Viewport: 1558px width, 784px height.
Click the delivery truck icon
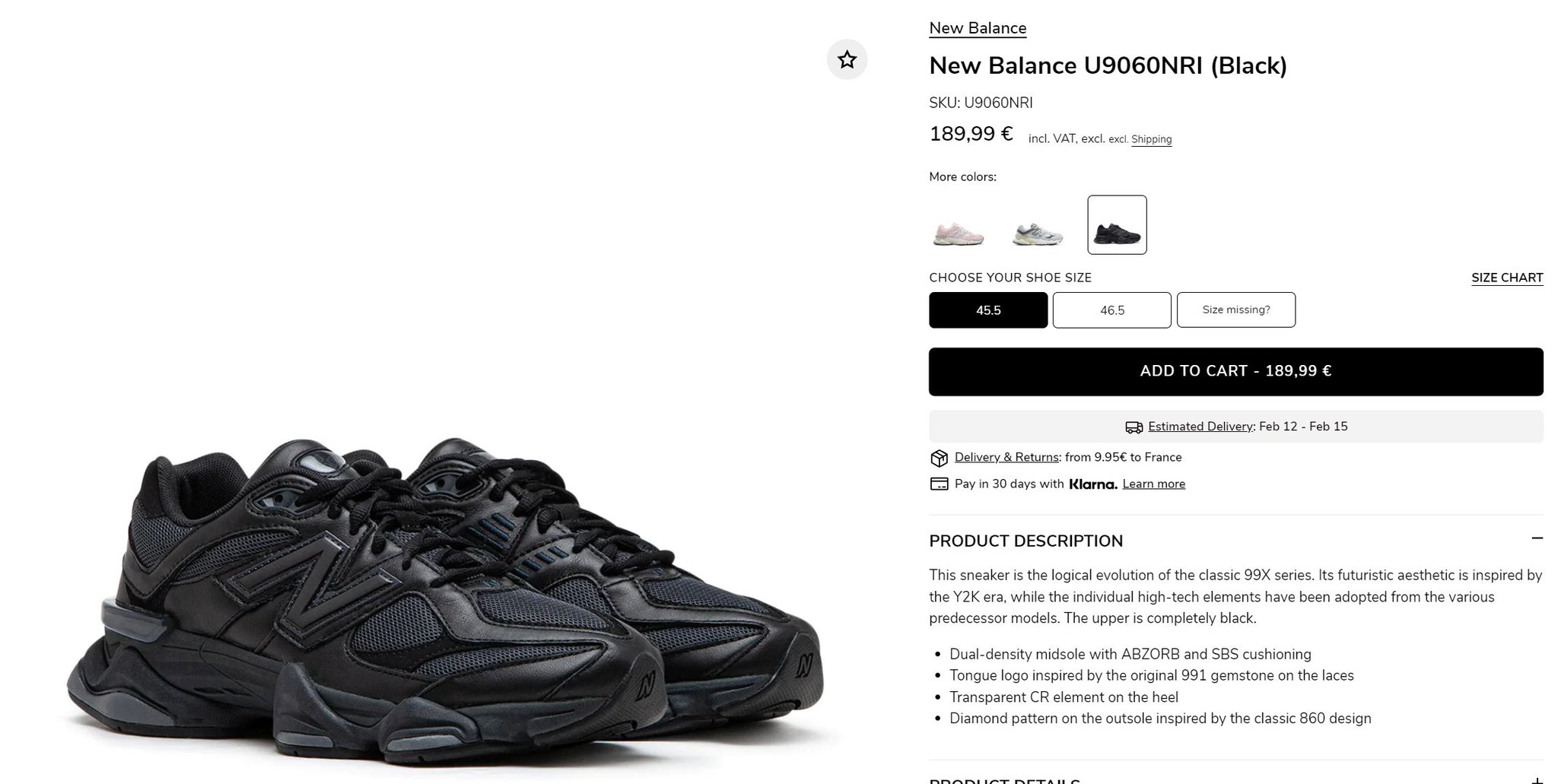point(1134,427)
